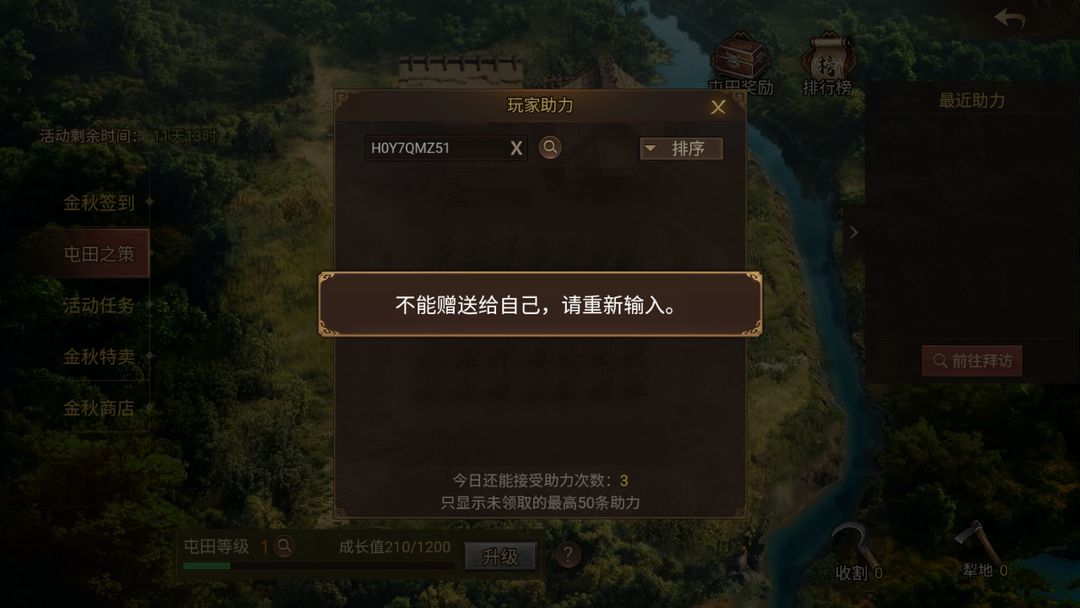
Task: Open the 排序 sort dropdown
Action: click(681, 148)
